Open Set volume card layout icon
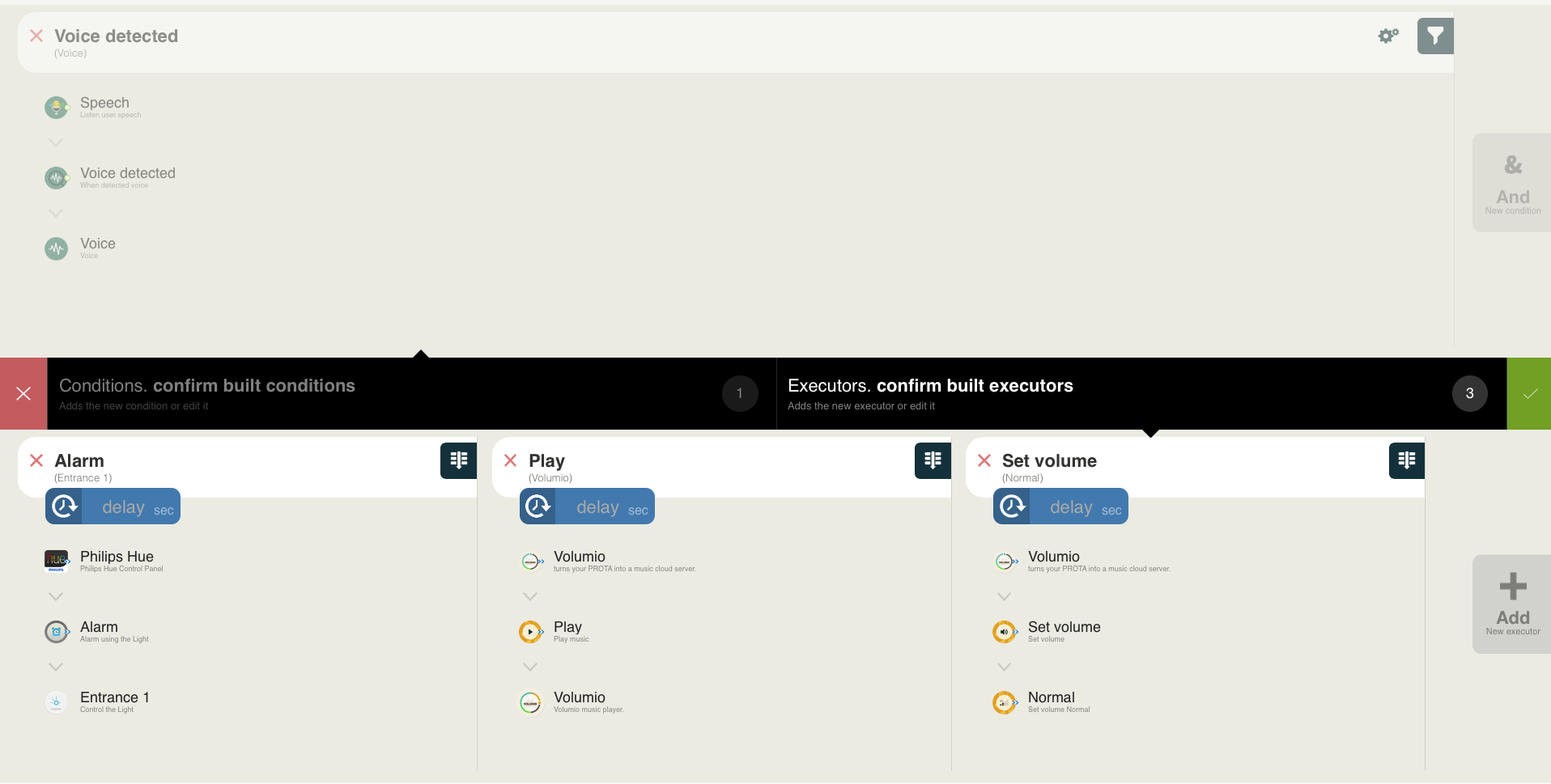The image size is (1551, 784). (x=1407, y=460)
